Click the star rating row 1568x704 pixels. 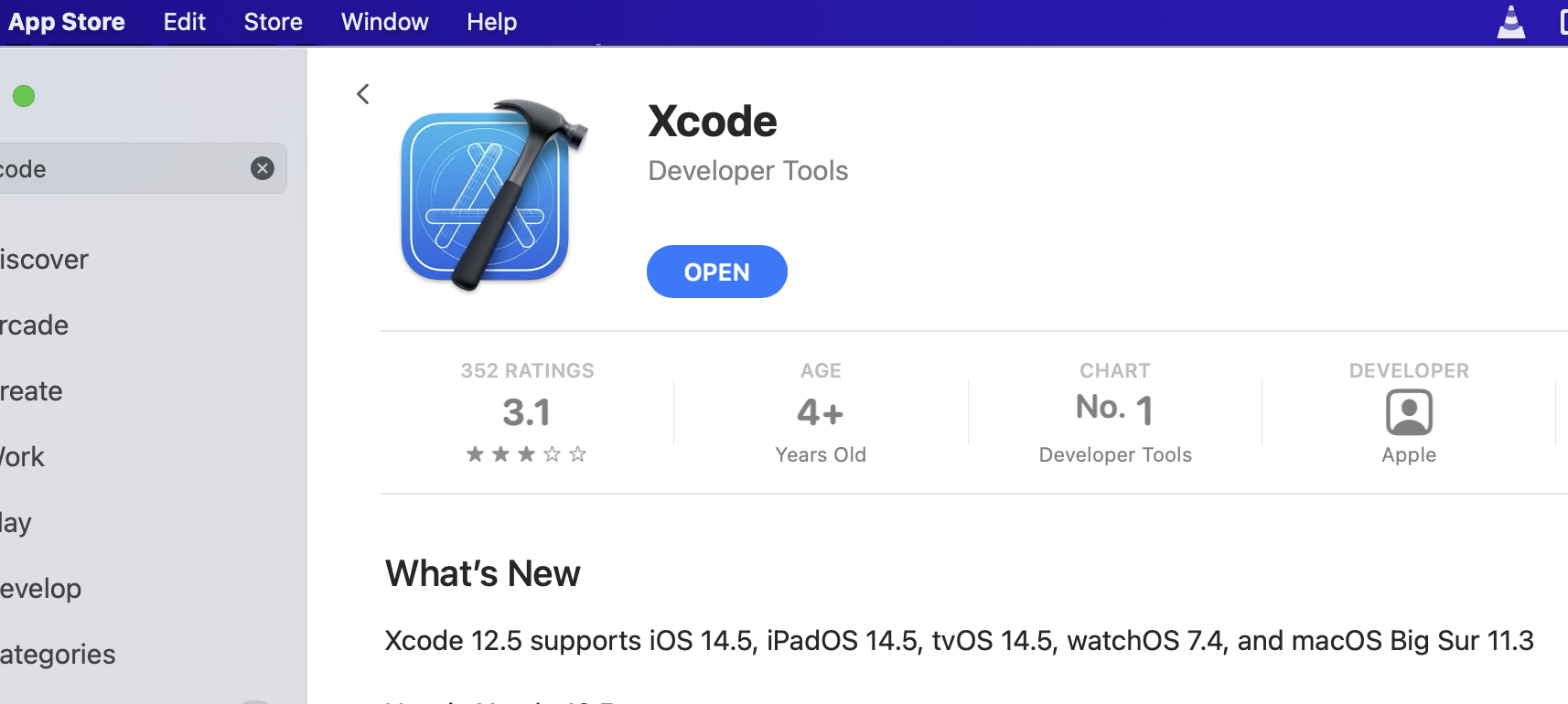tap(526, 454)
